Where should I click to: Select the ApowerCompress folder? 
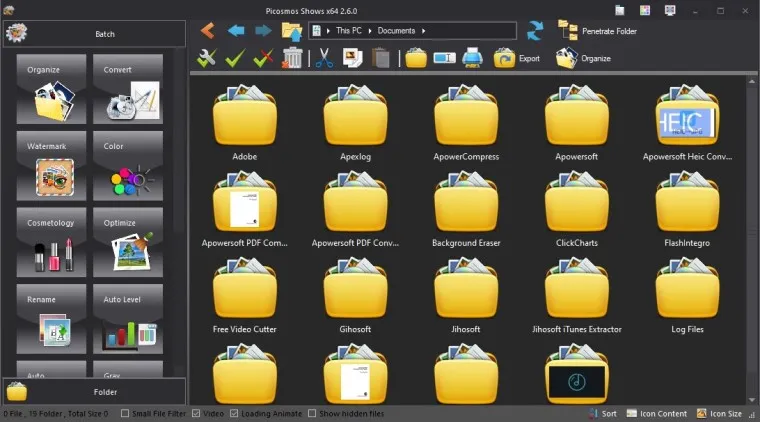point(466,123)
